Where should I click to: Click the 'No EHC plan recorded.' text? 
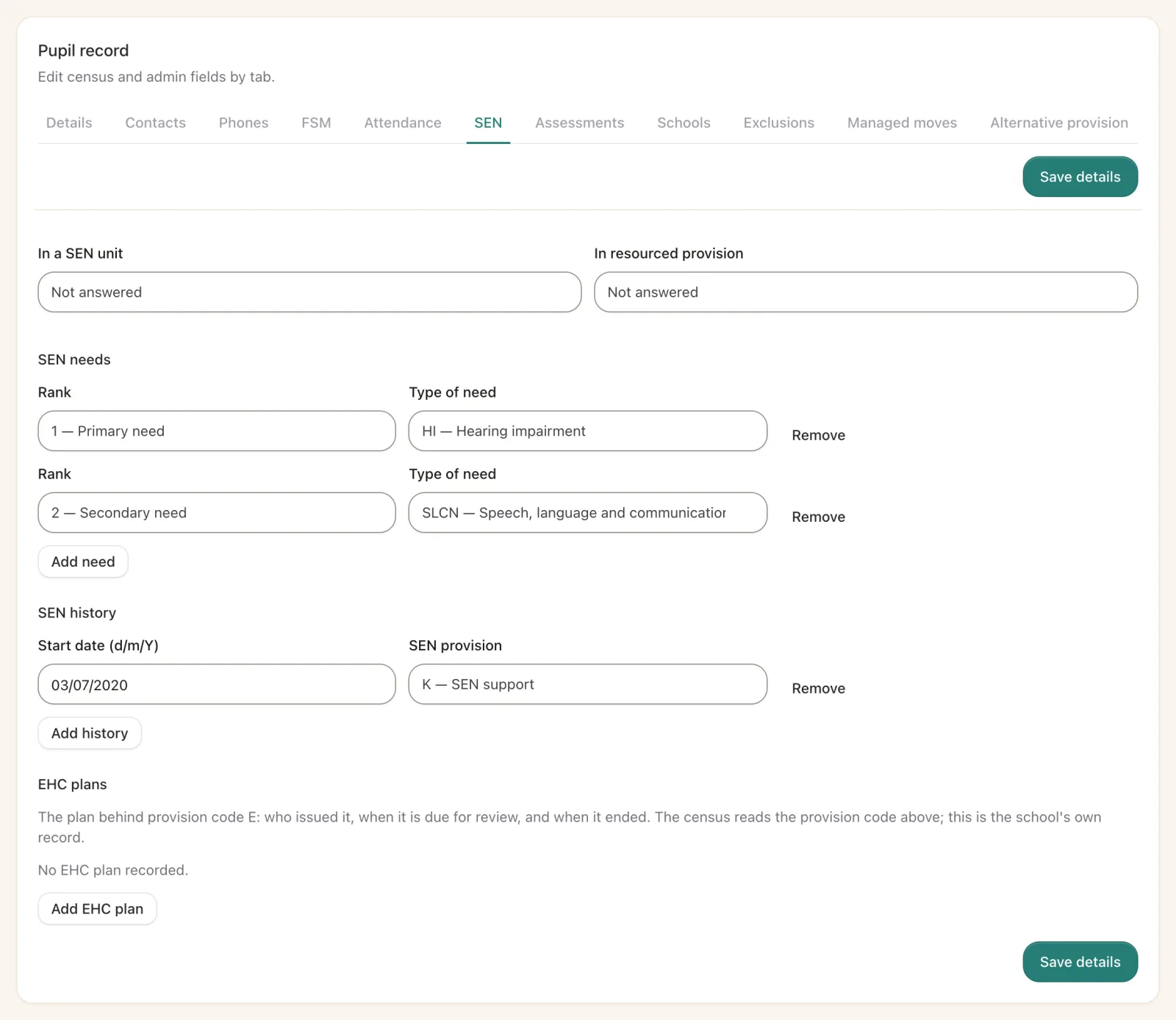pos(113,870)
